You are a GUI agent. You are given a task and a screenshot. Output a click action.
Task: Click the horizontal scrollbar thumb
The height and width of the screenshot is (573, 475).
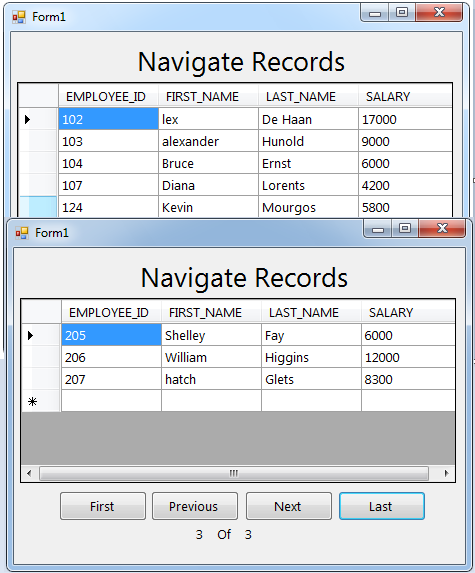pos(234,473)
